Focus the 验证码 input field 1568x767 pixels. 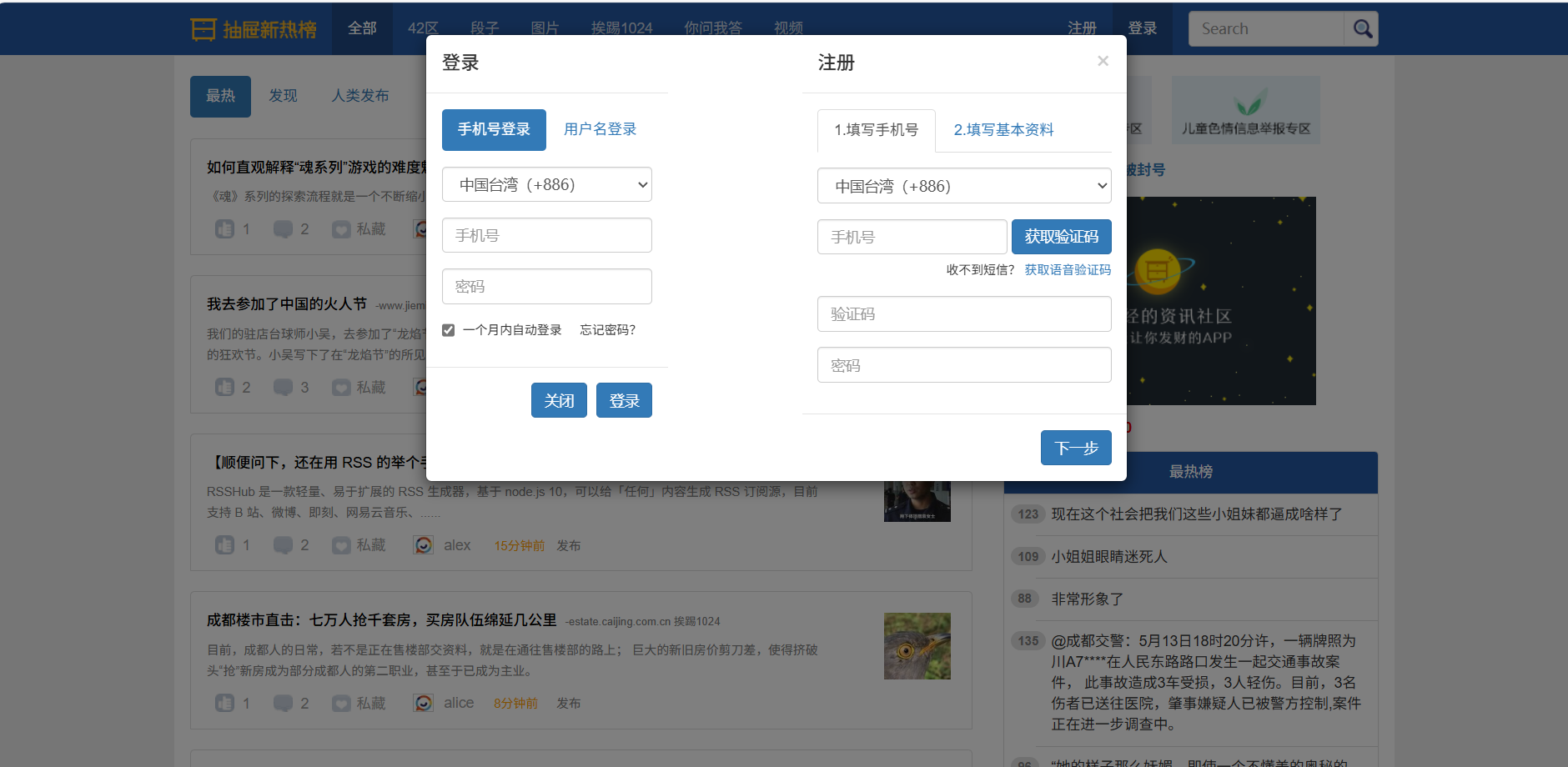964,314
